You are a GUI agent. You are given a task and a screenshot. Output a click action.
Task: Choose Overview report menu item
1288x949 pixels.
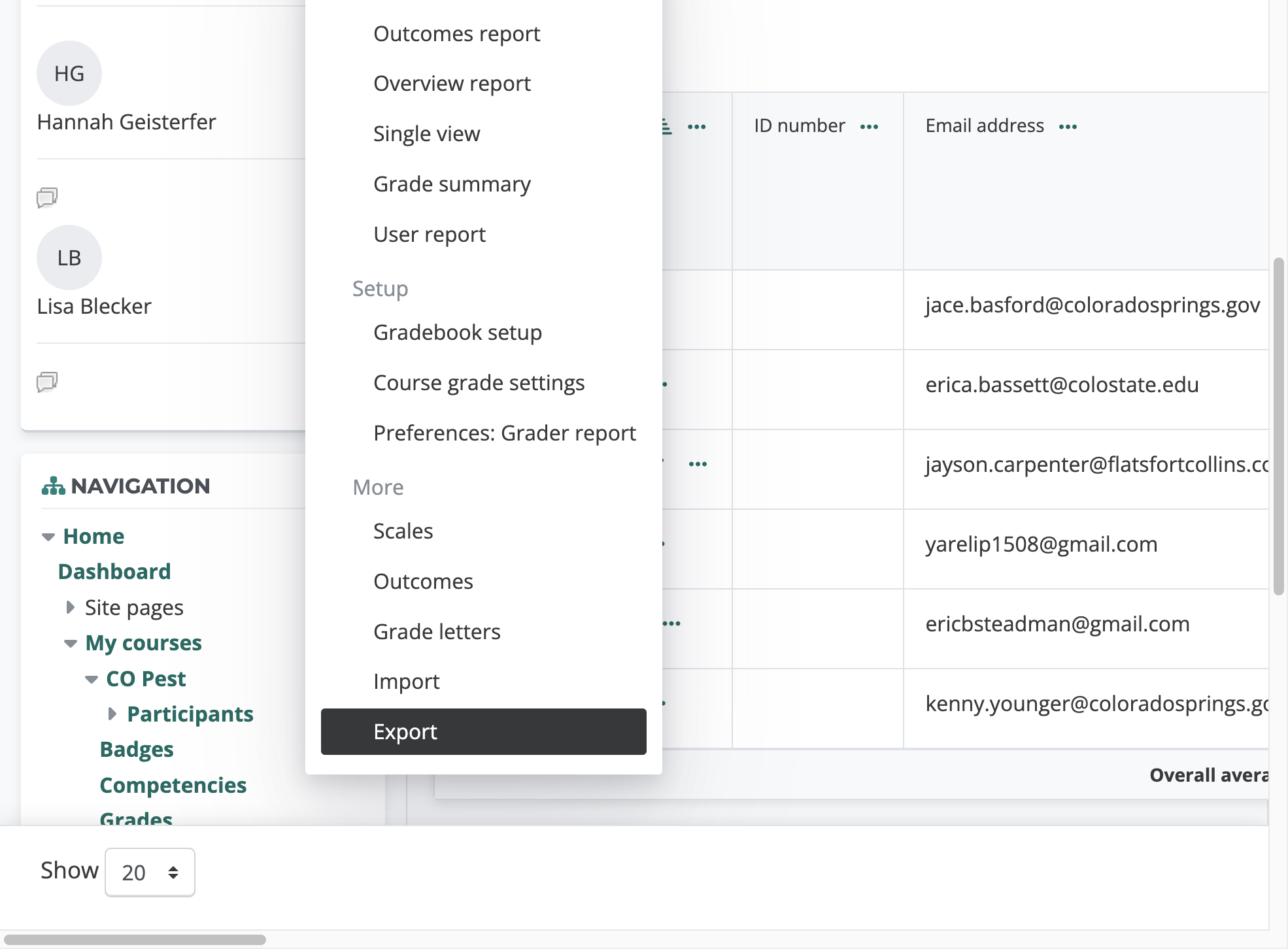click(x=452, y=84)
